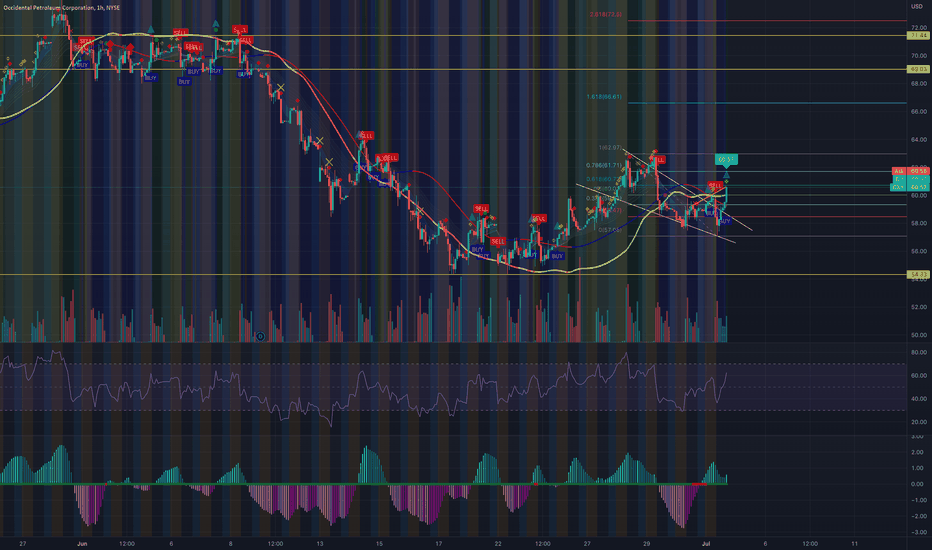Click the round event marker icon in volume pane
The height and width of the screenshot is (550, 932).
[x=260, y=337]
